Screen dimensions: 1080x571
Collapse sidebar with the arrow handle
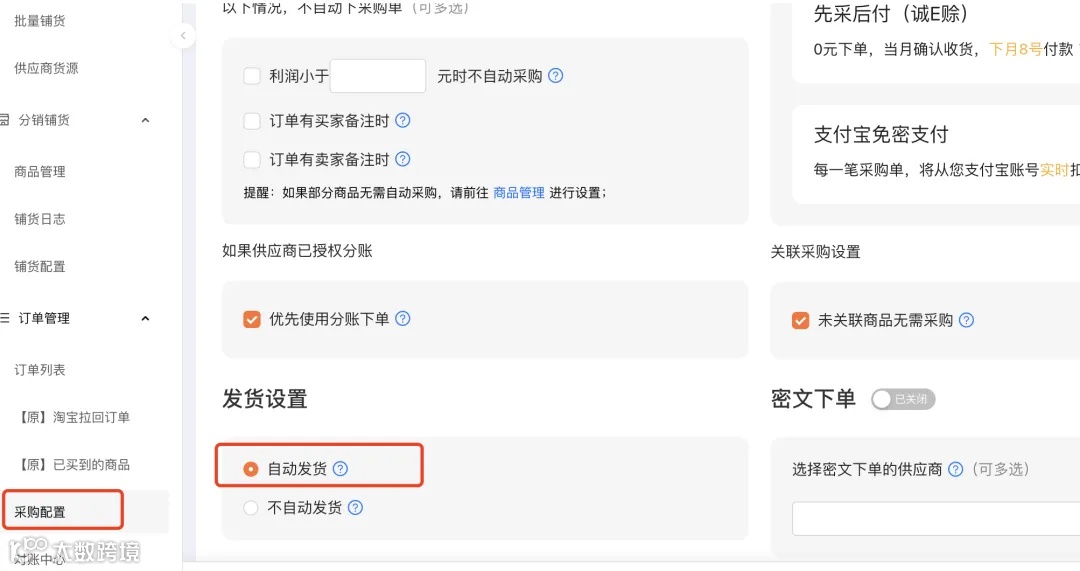point(183,35)
